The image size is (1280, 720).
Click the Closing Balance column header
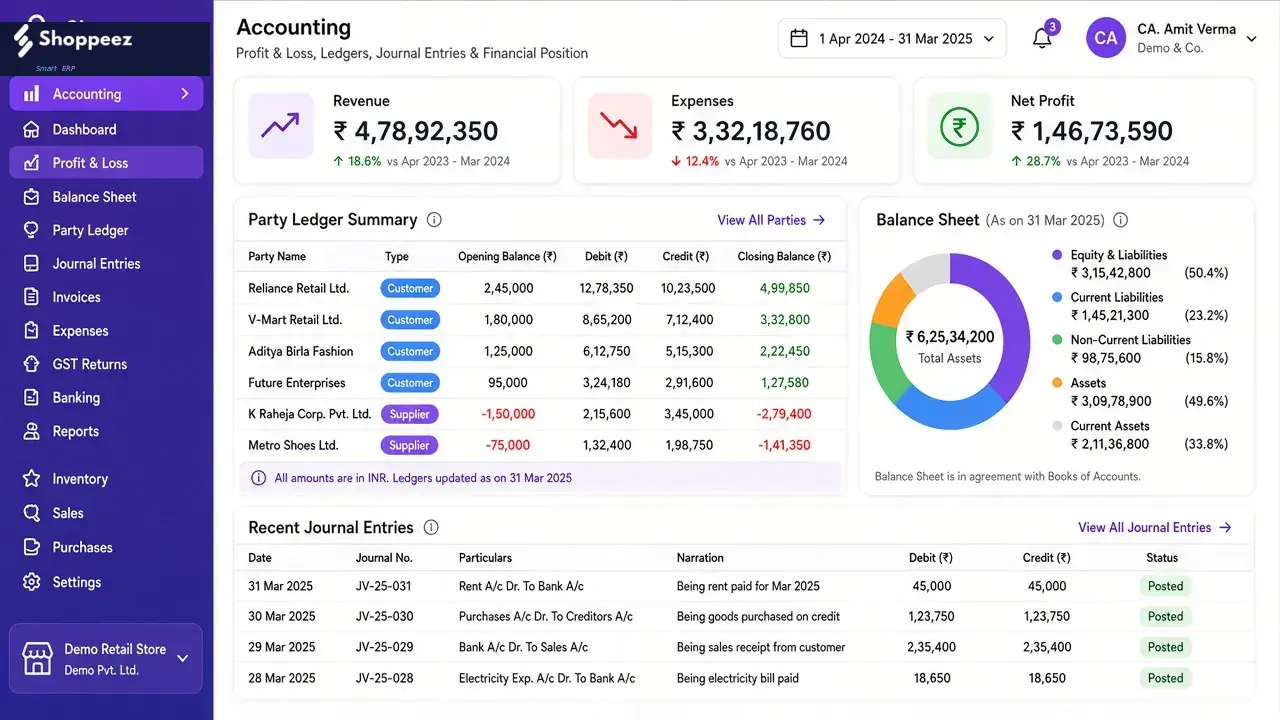click(784, 256)
